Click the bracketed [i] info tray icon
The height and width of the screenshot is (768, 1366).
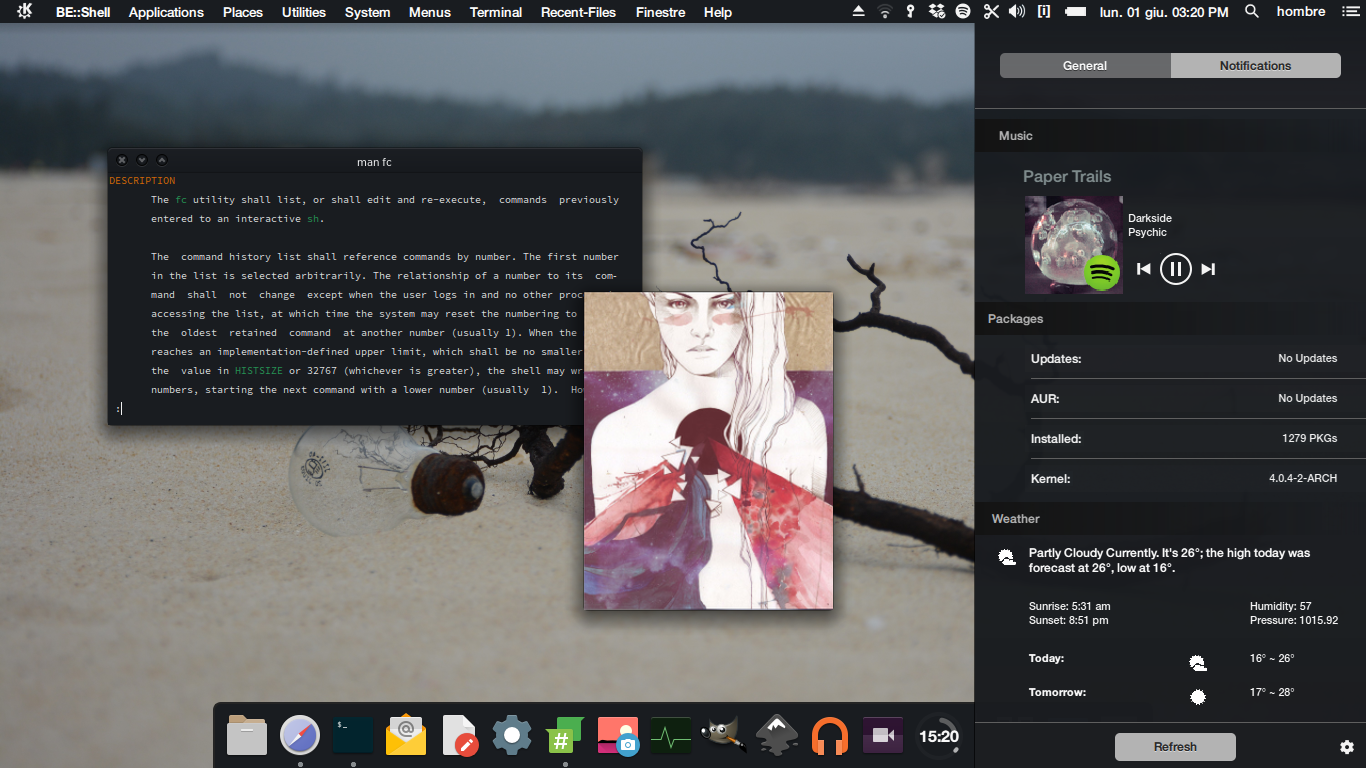coord(1044,12)
